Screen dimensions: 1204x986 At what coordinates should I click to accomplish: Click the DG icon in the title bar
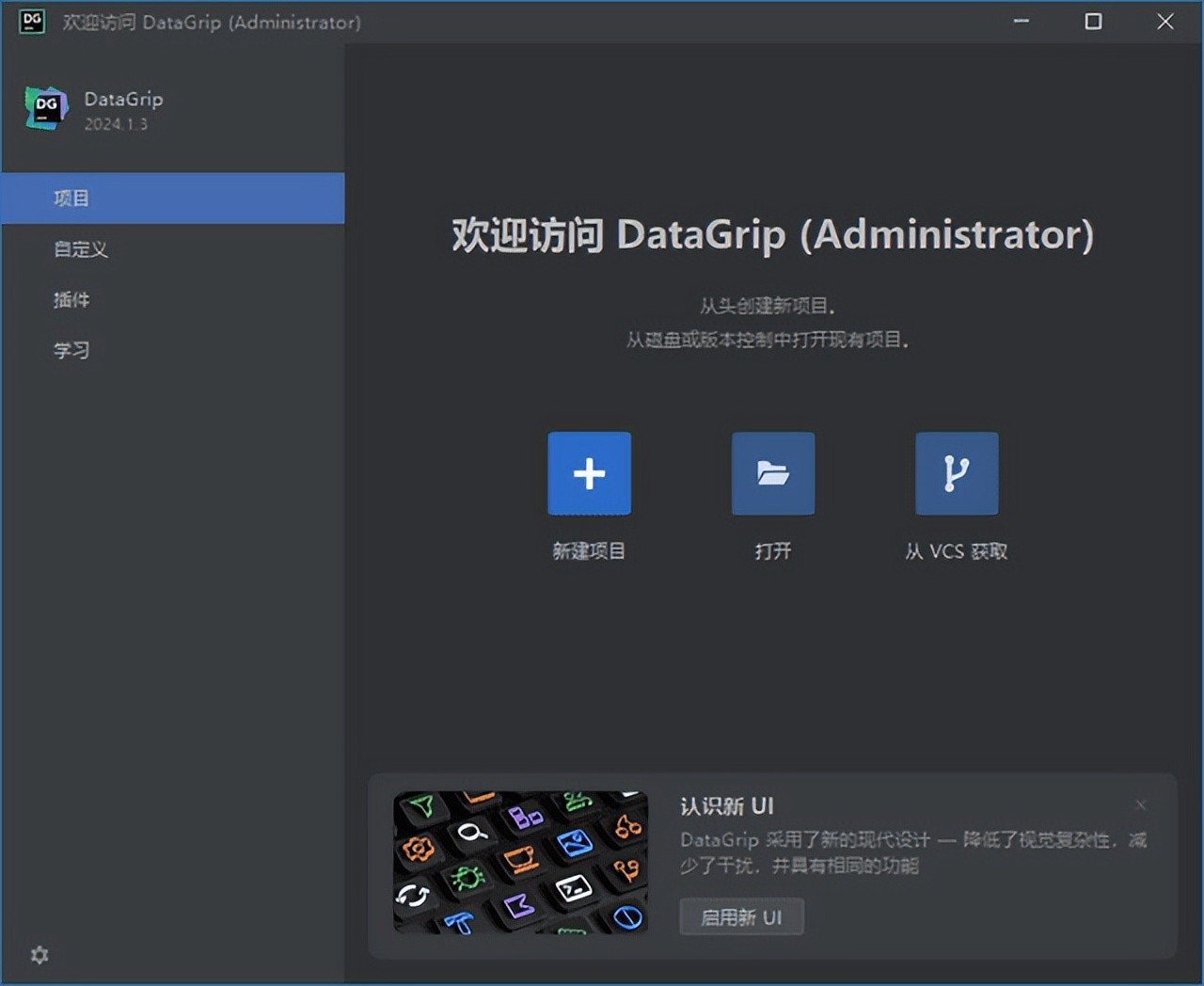coord(32,22)
